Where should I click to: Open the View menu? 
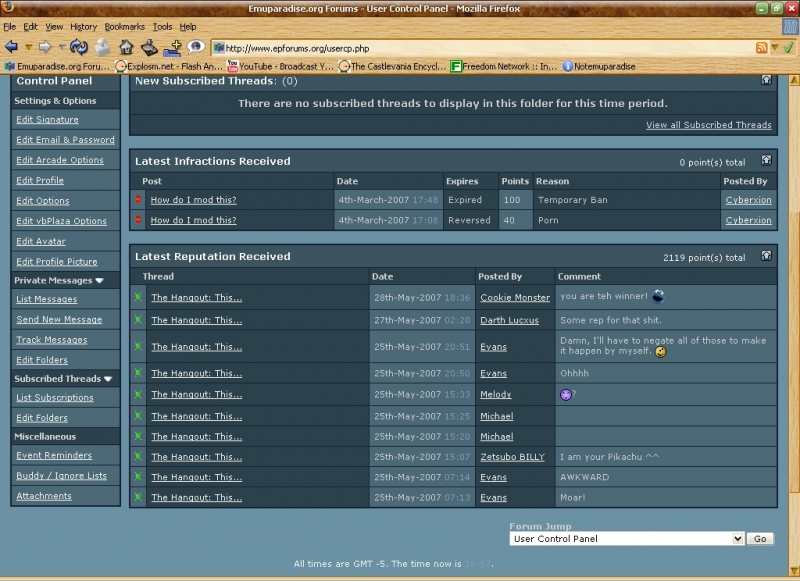(54, 27)
